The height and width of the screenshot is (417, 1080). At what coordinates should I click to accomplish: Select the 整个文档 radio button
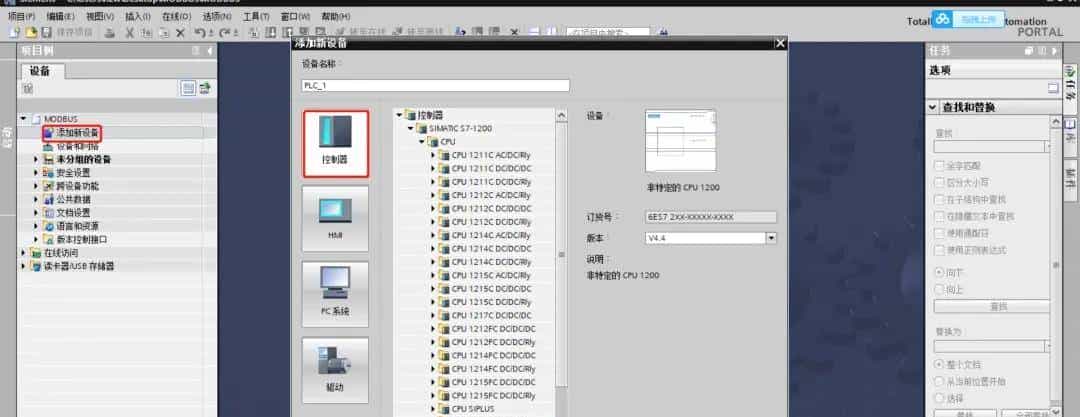[938, 364]
